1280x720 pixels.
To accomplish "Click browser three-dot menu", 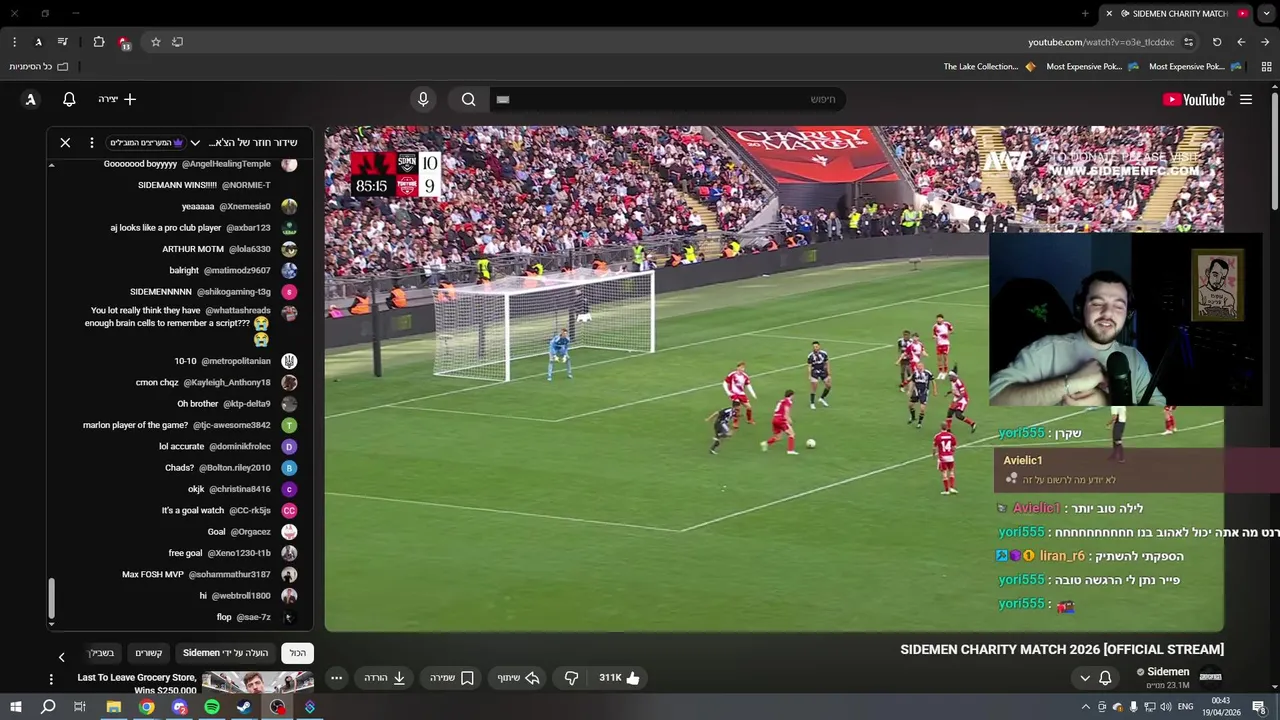I will pyautogui.click(x=14, y=42).
